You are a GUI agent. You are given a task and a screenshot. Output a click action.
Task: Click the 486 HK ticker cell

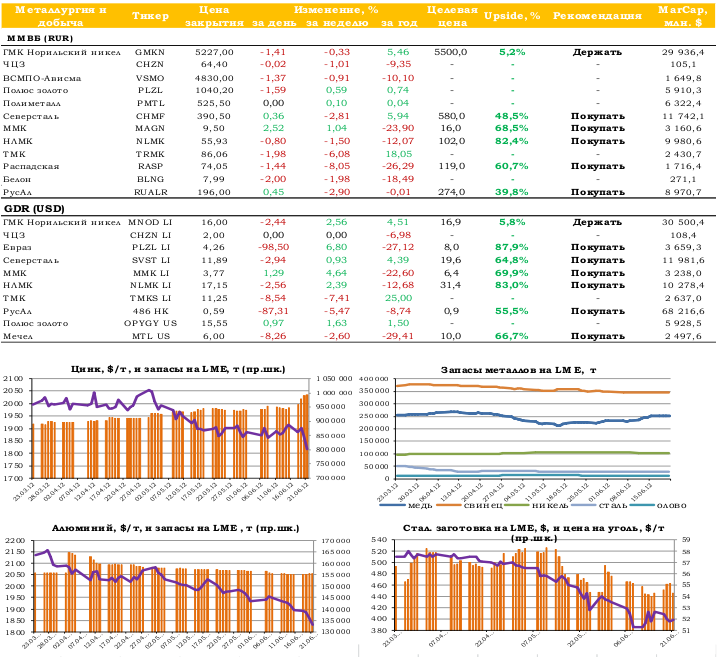150,311
